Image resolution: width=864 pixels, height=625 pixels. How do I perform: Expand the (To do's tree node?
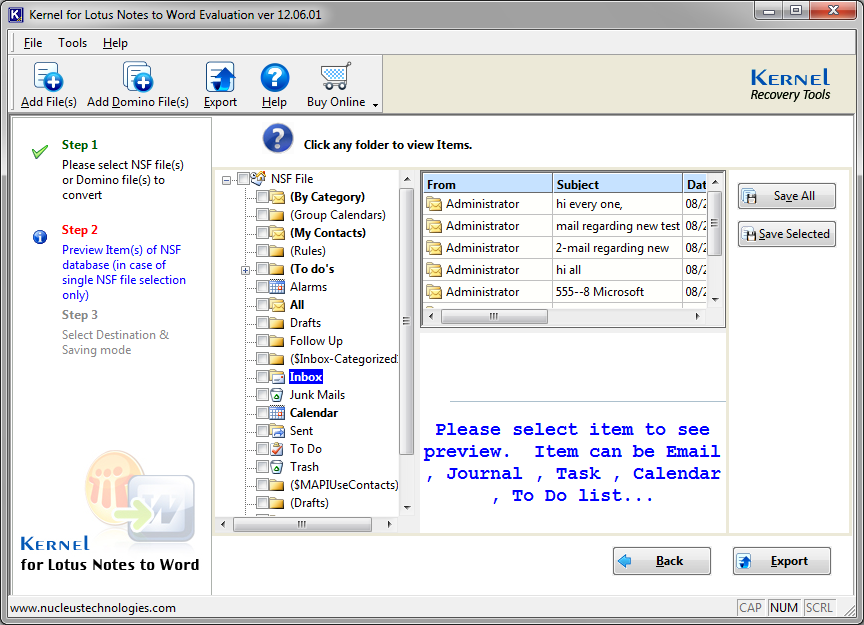[x=245, y=270]
